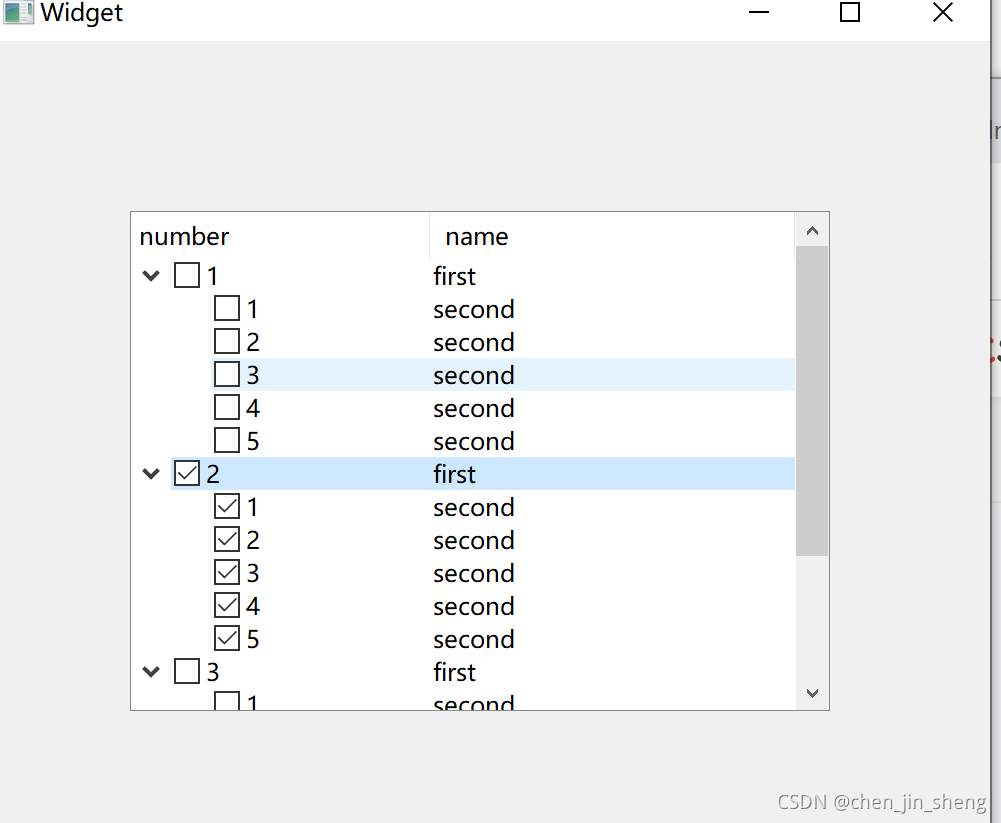Click the 'name' column header

point(612,236)
